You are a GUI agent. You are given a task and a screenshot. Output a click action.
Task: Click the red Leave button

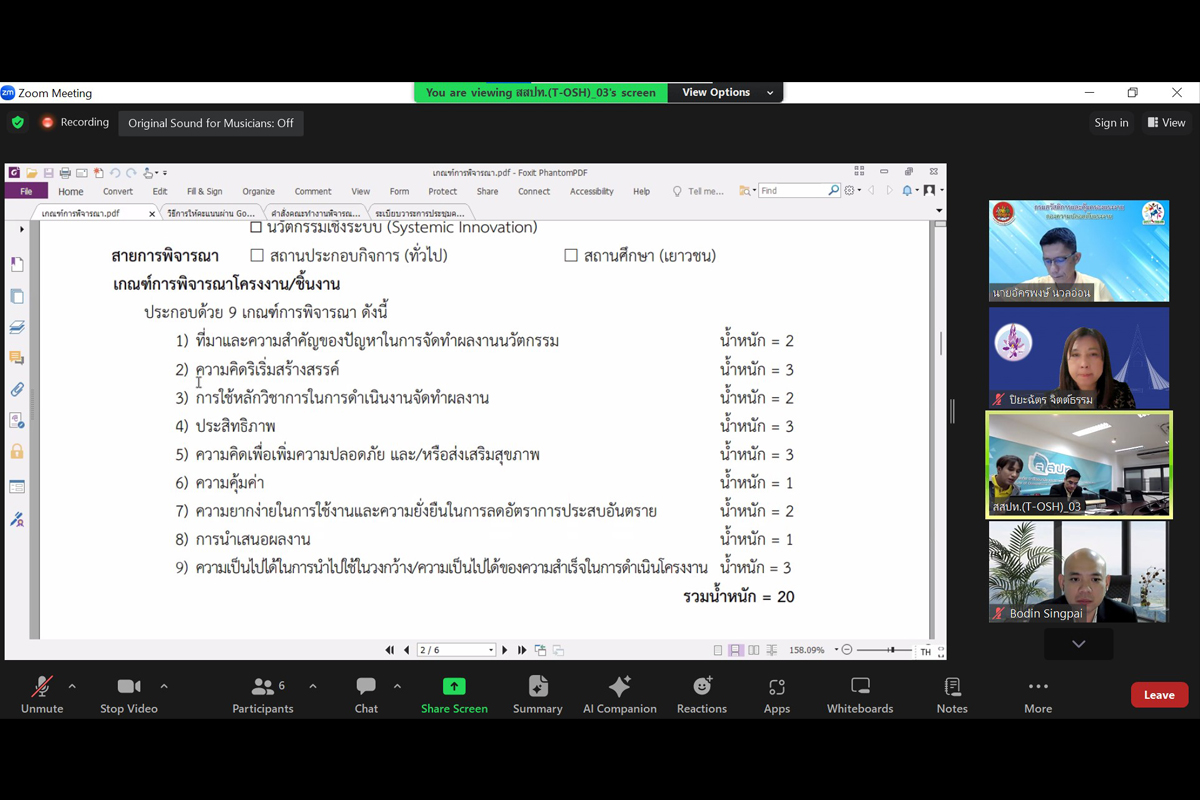coord(1159,695)
